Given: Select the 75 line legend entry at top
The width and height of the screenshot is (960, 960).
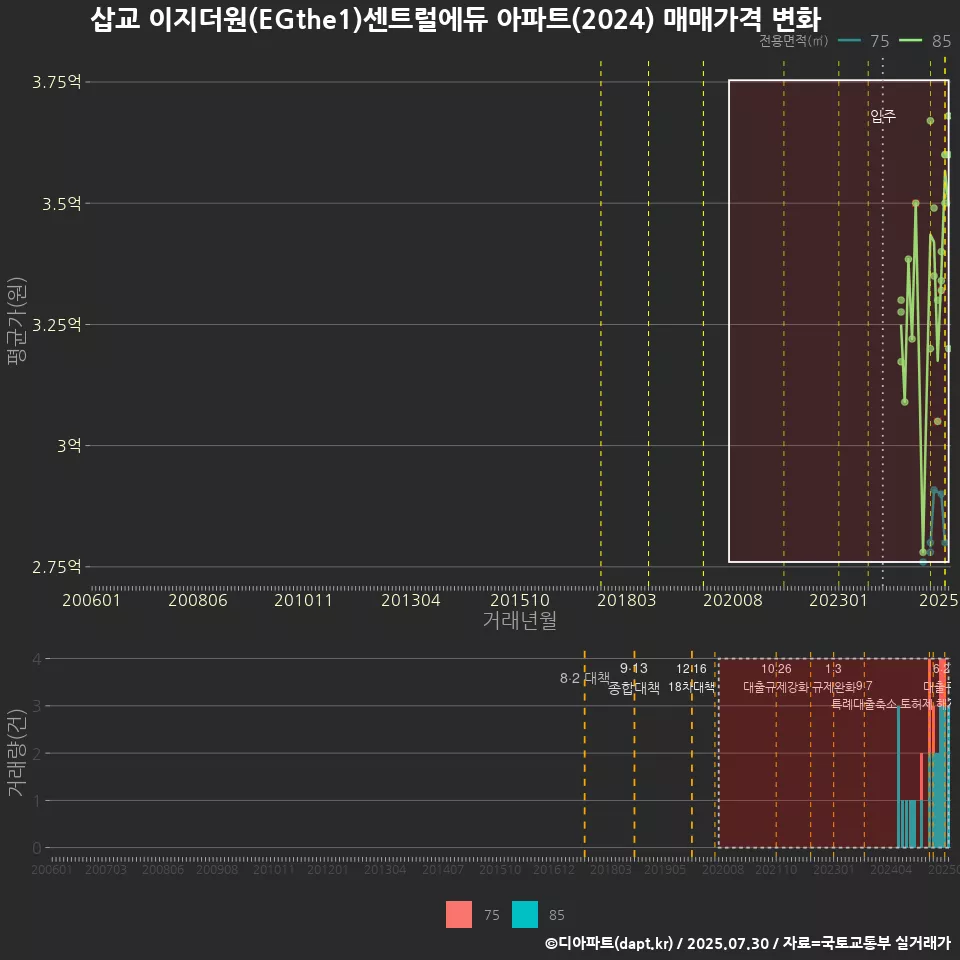Looking at the screenshot, I should pos(864,41).
